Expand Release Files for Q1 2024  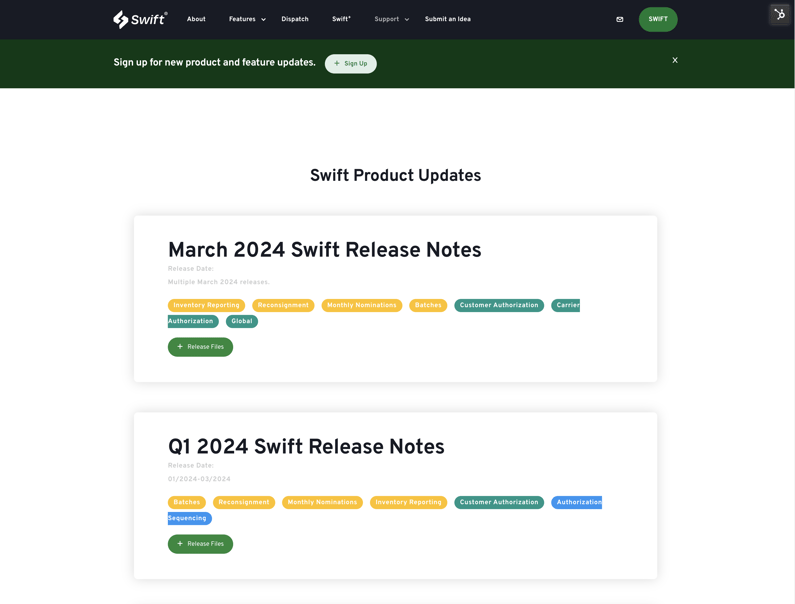coord(200,544)
